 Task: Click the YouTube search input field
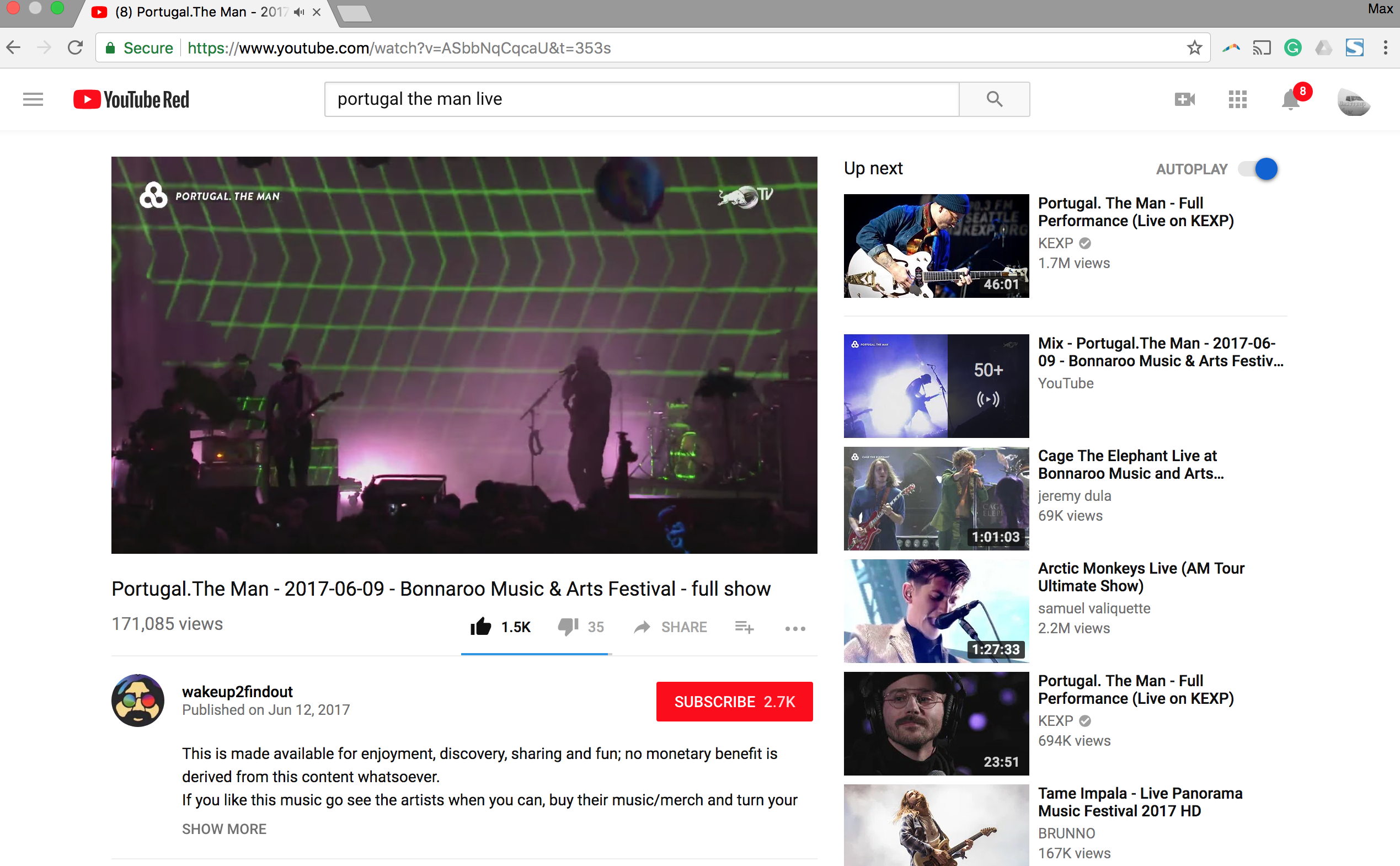(x=642, y=99)
